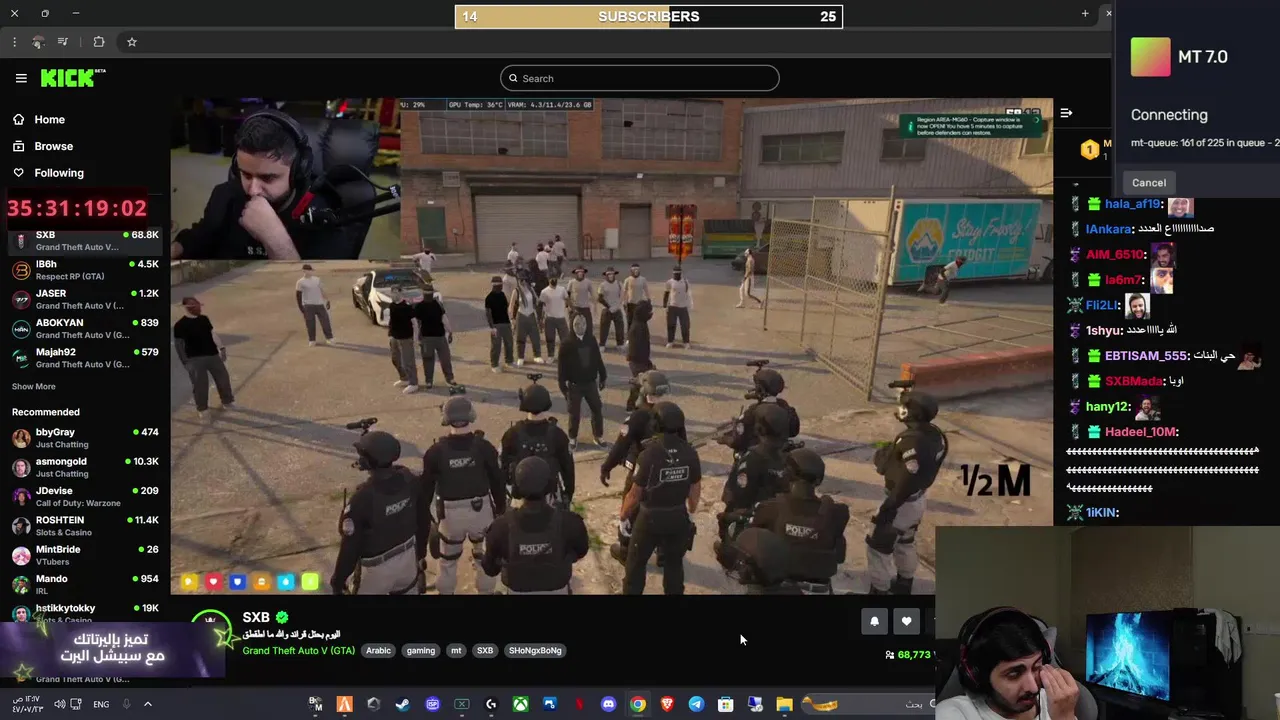This screenshot has height=720, width=1280.
Task: Open the Grand Theft Auto V (GTA) category link
Action: pos(298,651)
